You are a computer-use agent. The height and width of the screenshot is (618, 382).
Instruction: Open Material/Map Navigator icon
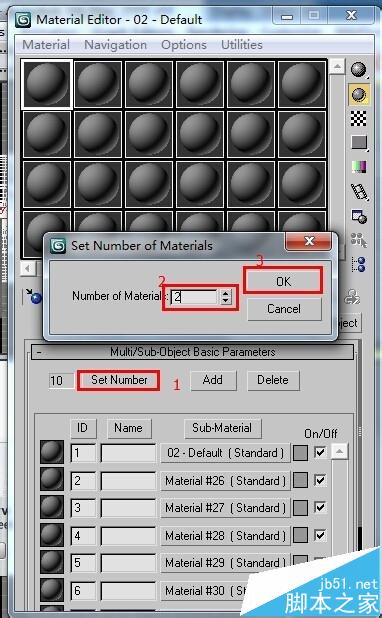(x=359, y=264)
